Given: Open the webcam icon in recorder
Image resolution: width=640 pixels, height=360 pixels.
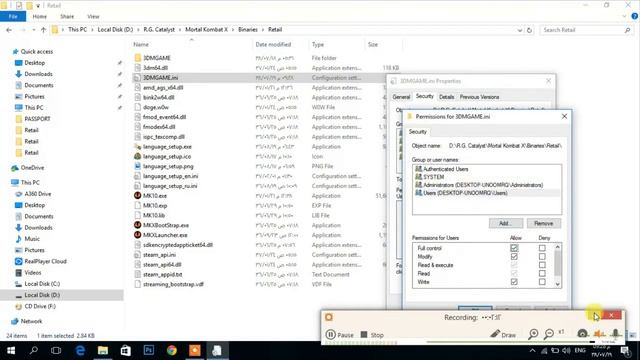Looking at the screenshot, I should pos(582,334).
